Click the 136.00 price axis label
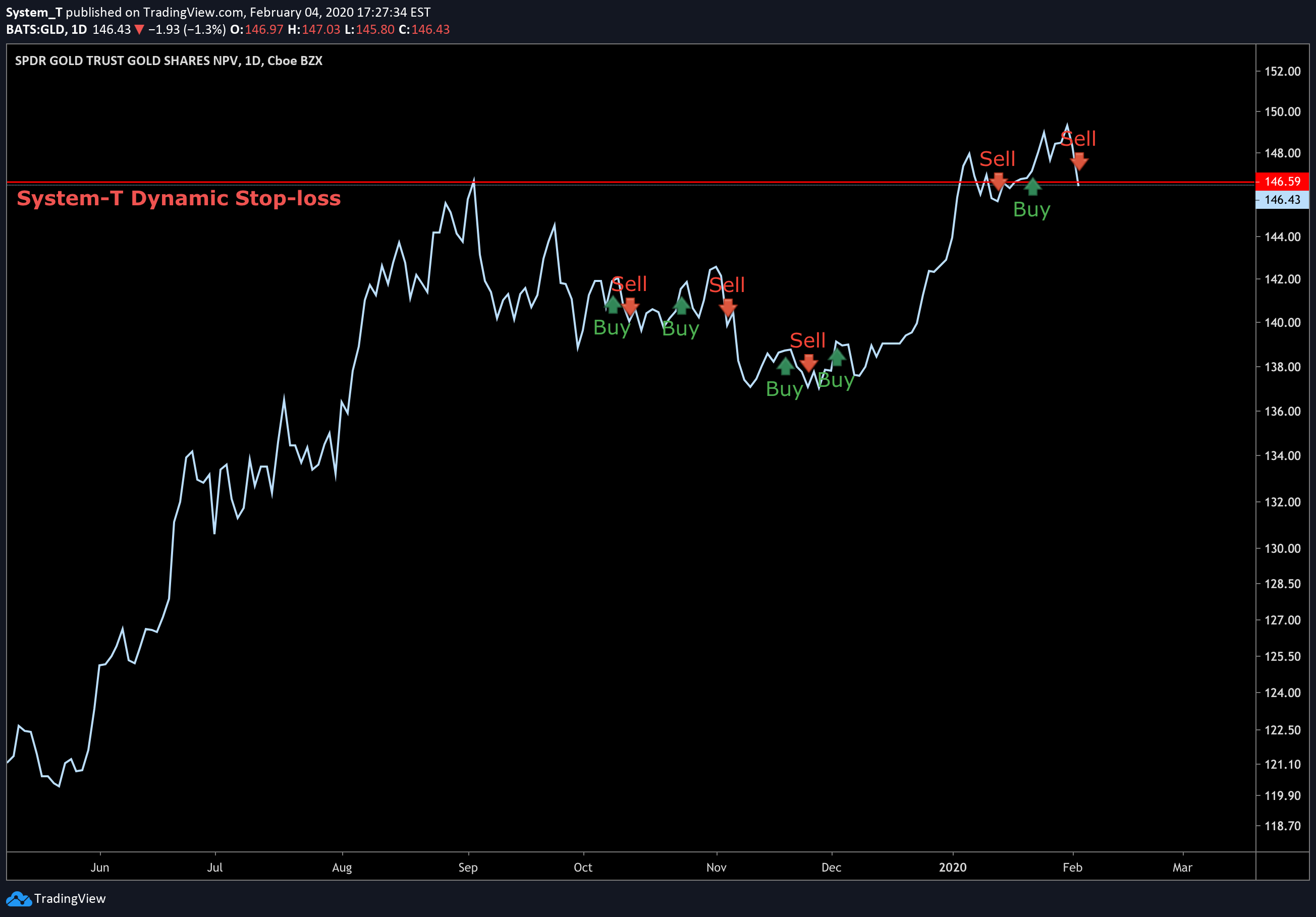 pyautogui.click(x=1283, y=411)
